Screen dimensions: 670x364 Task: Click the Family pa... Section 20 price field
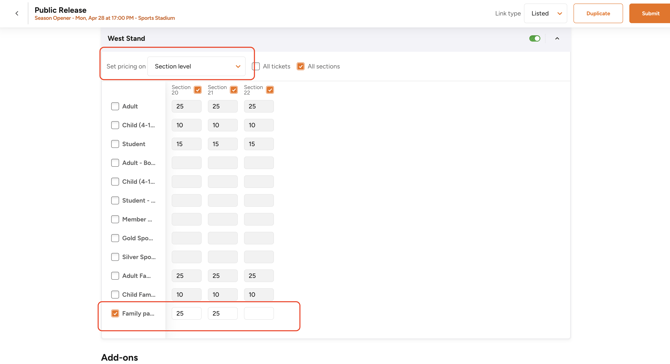point(187,313)
